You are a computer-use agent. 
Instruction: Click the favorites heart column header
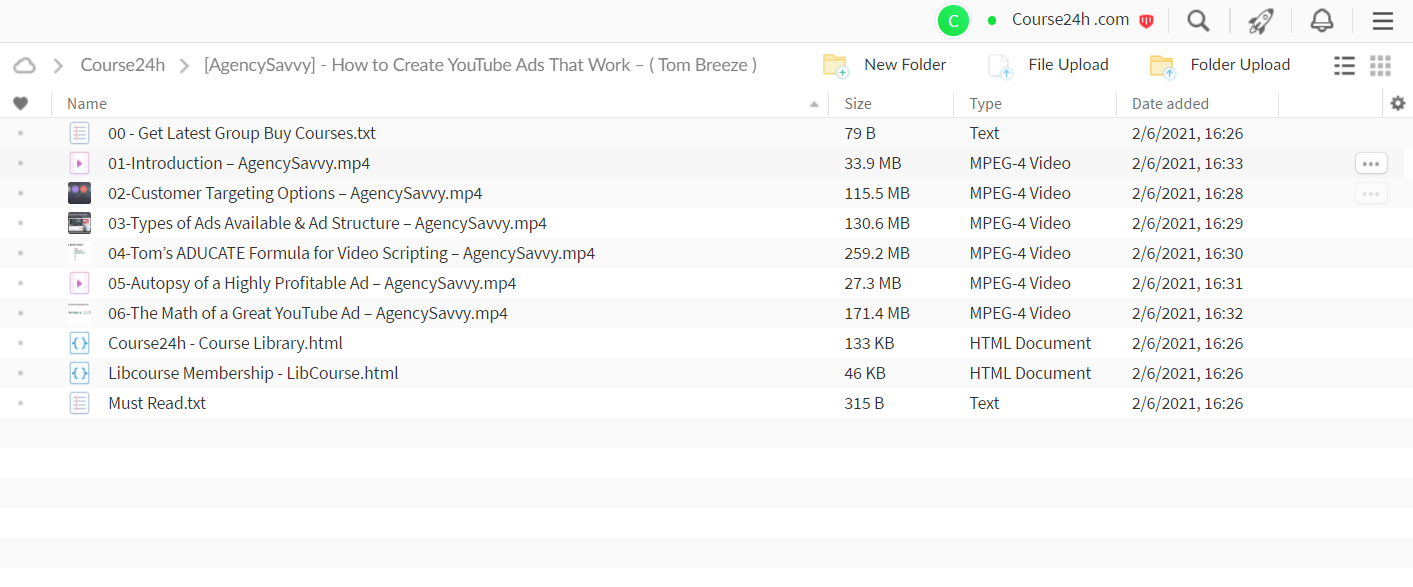pyautogui.click(x=20, y=103)
